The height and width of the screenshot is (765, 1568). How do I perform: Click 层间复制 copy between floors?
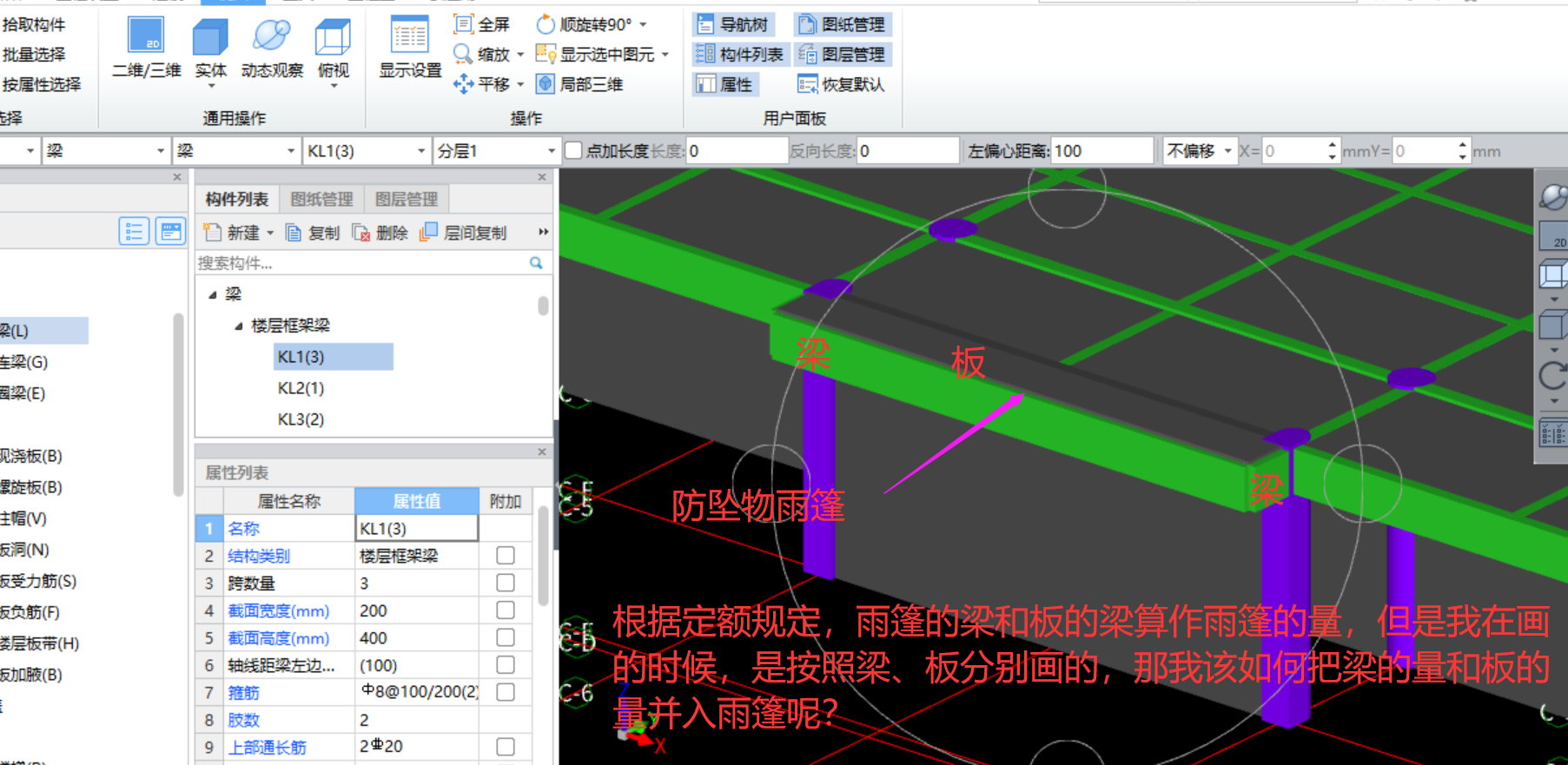click(x=464, y=233)
